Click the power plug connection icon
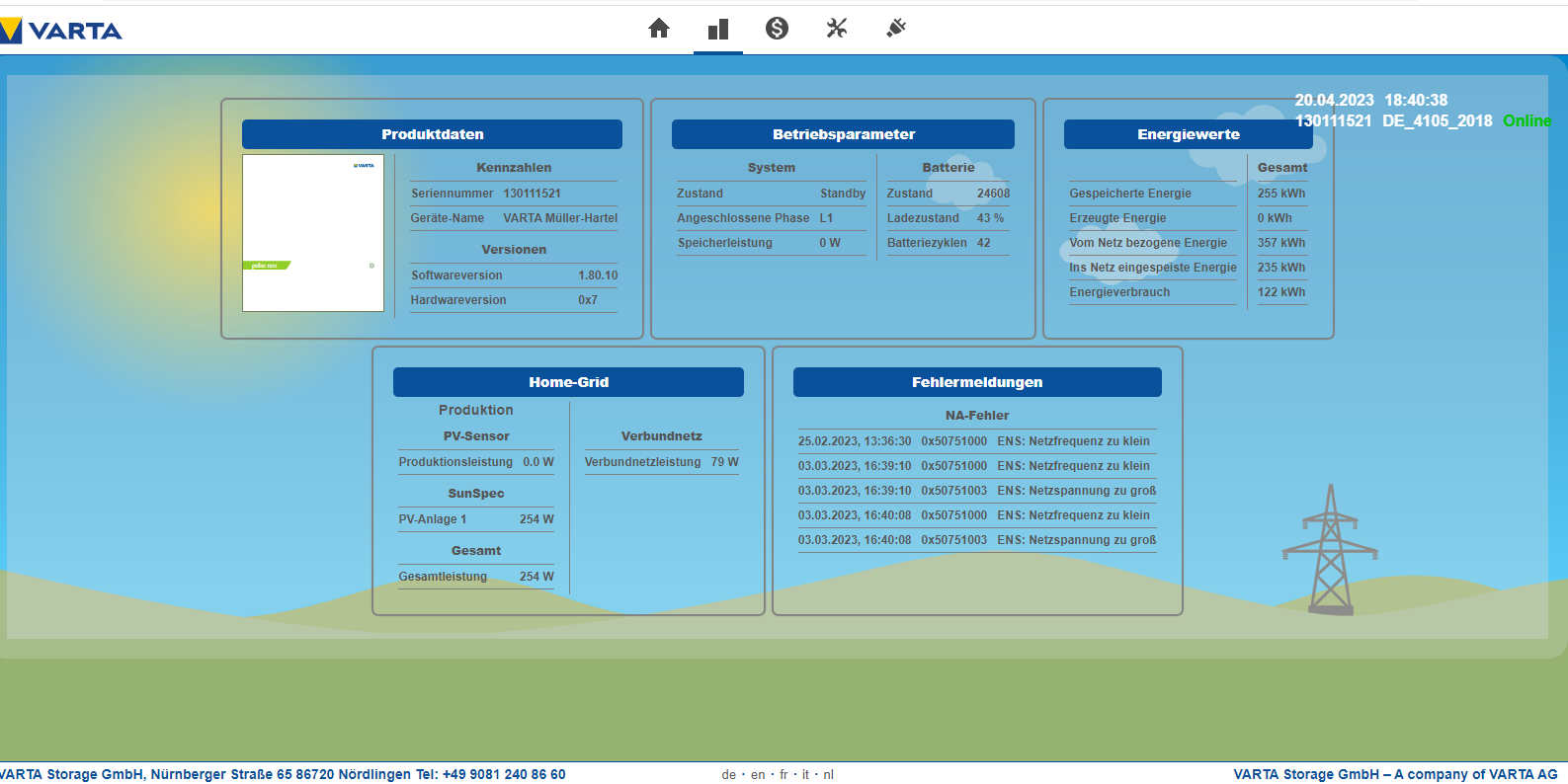The height and width of the screenshot is (784, 1568). click(896, 28)
